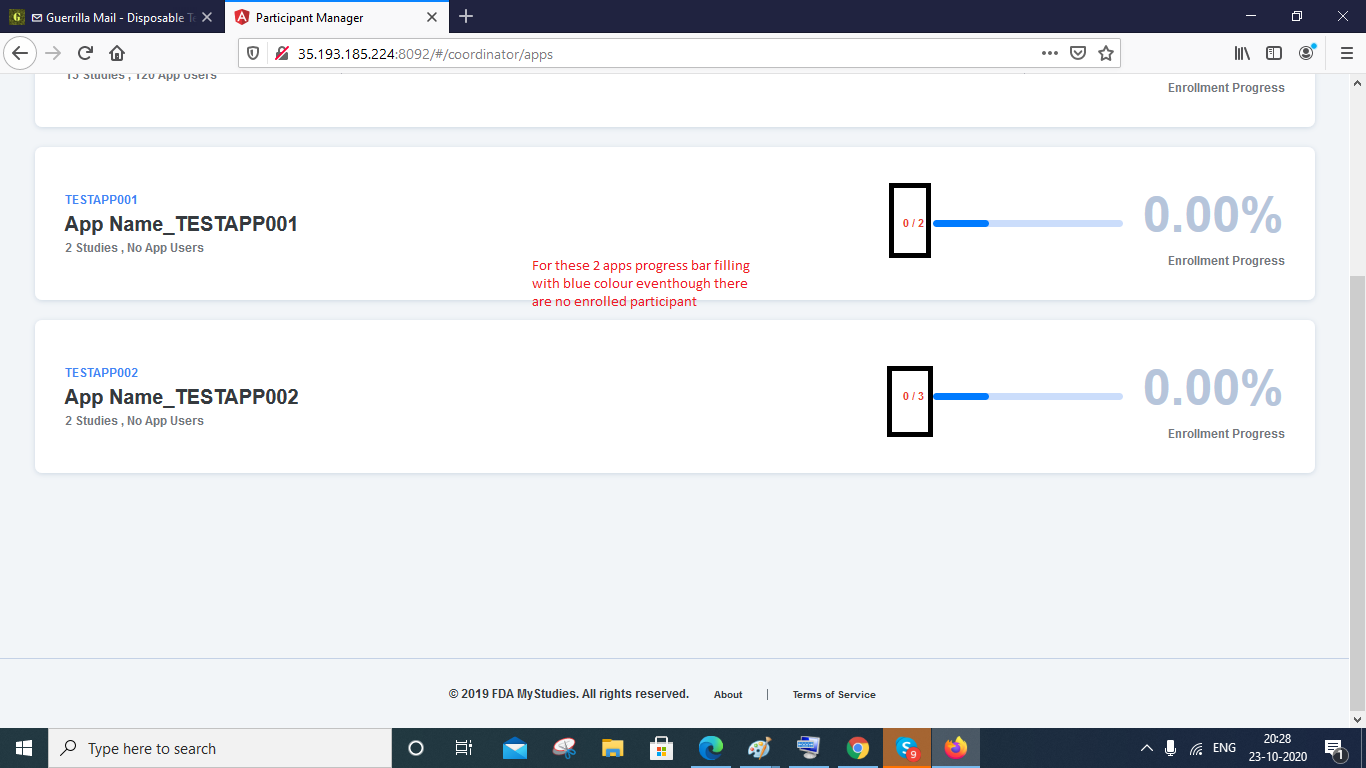
Task: Click the insecure connection lock icon
Action: [281, 53]
